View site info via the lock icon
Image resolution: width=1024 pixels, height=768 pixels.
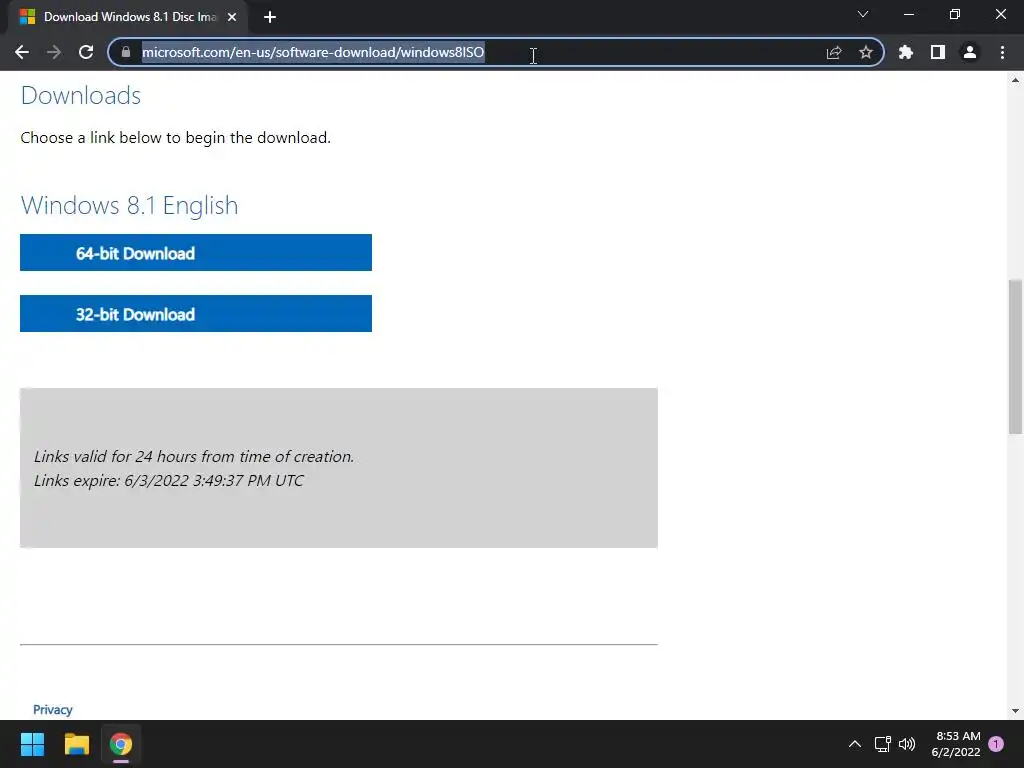click(x=126, y=52)
